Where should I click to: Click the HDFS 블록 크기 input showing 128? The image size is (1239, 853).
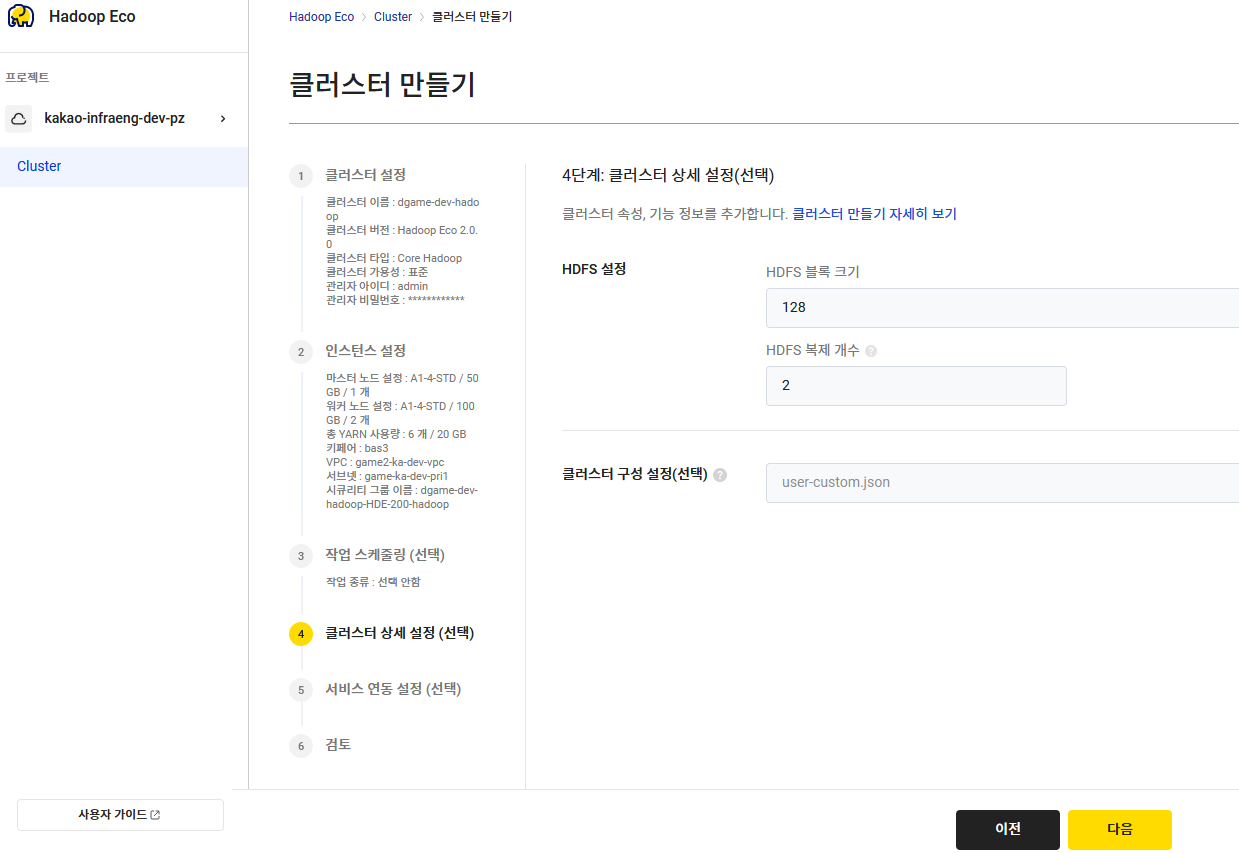click(950, 308)
